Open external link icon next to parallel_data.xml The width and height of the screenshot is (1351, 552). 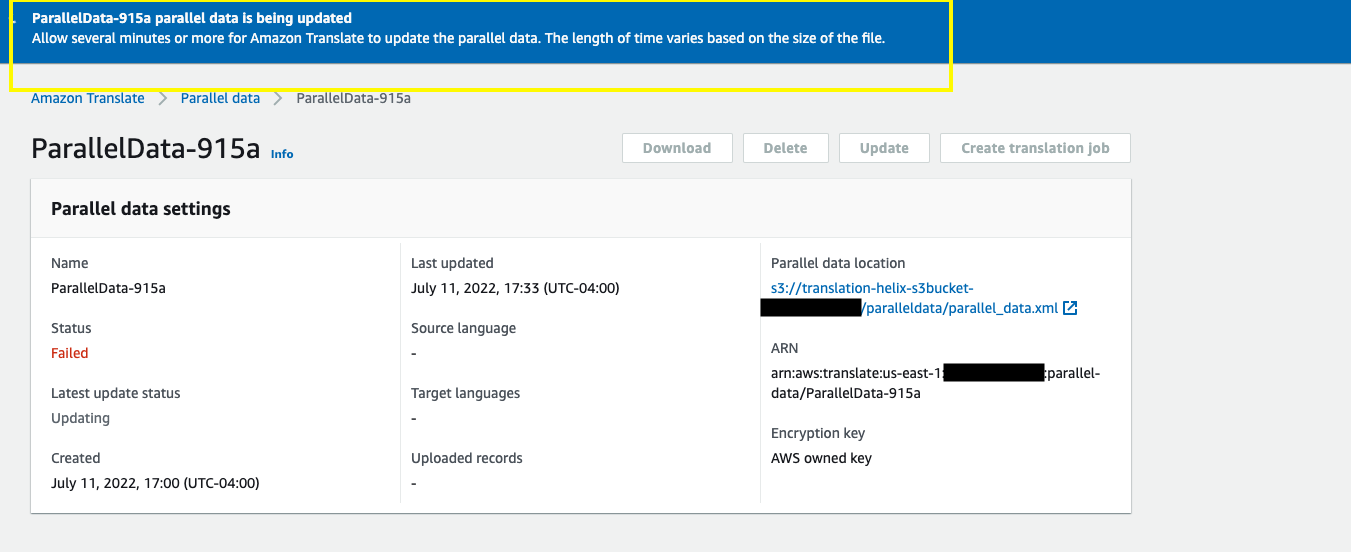[1070, 308]
